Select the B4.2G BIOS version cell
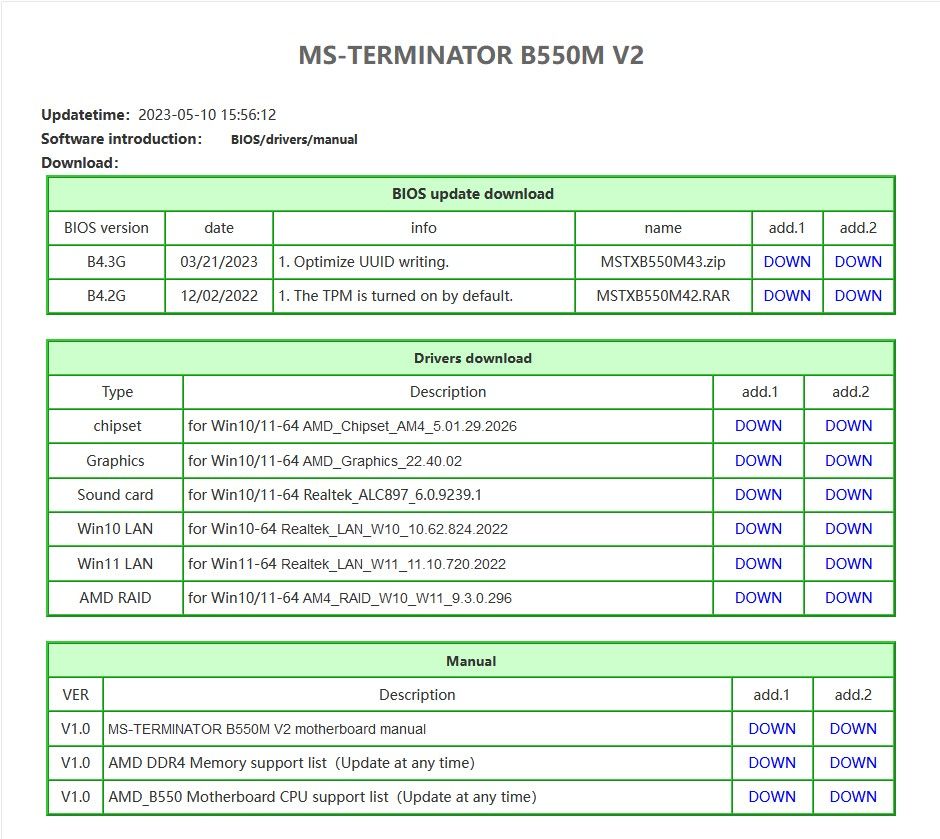940x839 pixels. click(x=106, y=296)
